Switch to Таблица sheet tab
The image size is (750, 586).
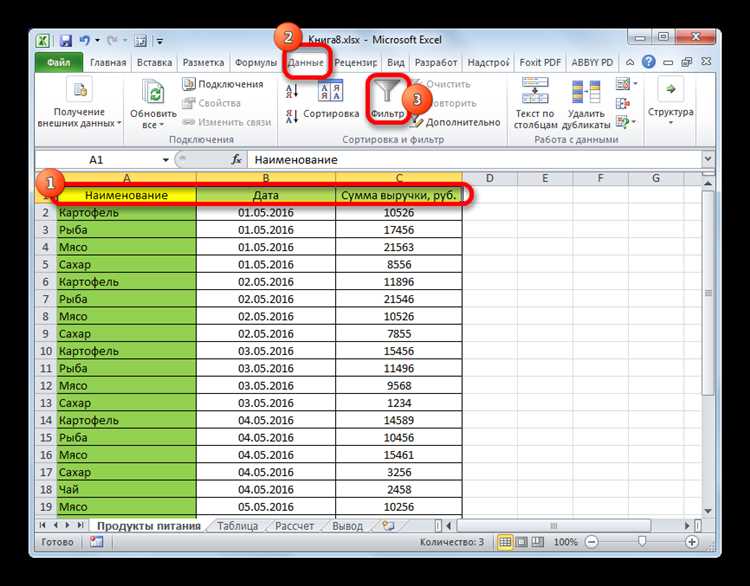click(x=237, y=526)
